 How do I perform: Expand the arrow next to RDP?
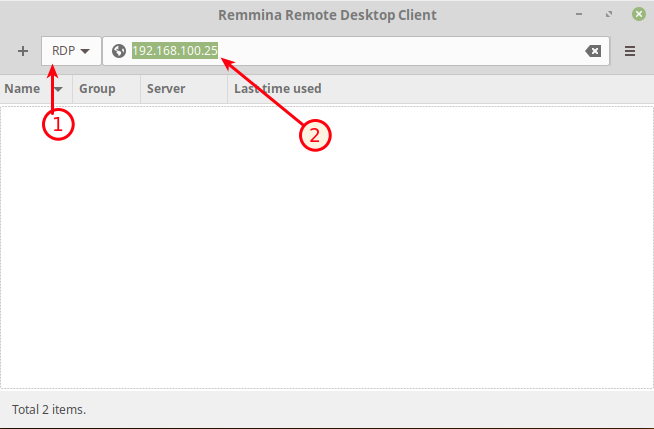(x=85, y=51)
